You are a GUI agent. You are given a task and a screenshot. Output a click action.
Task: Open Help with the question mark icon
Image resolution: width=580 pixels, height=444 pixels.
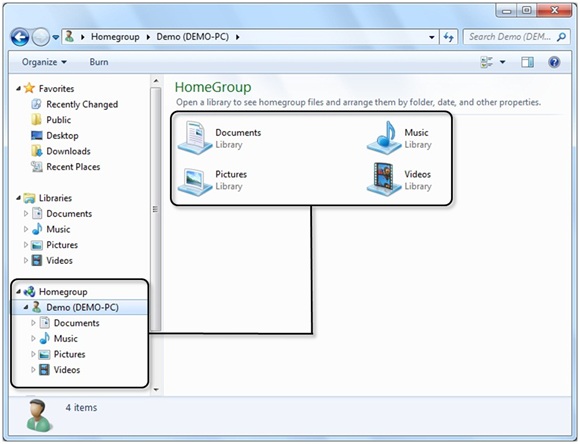tap(554, 62)
